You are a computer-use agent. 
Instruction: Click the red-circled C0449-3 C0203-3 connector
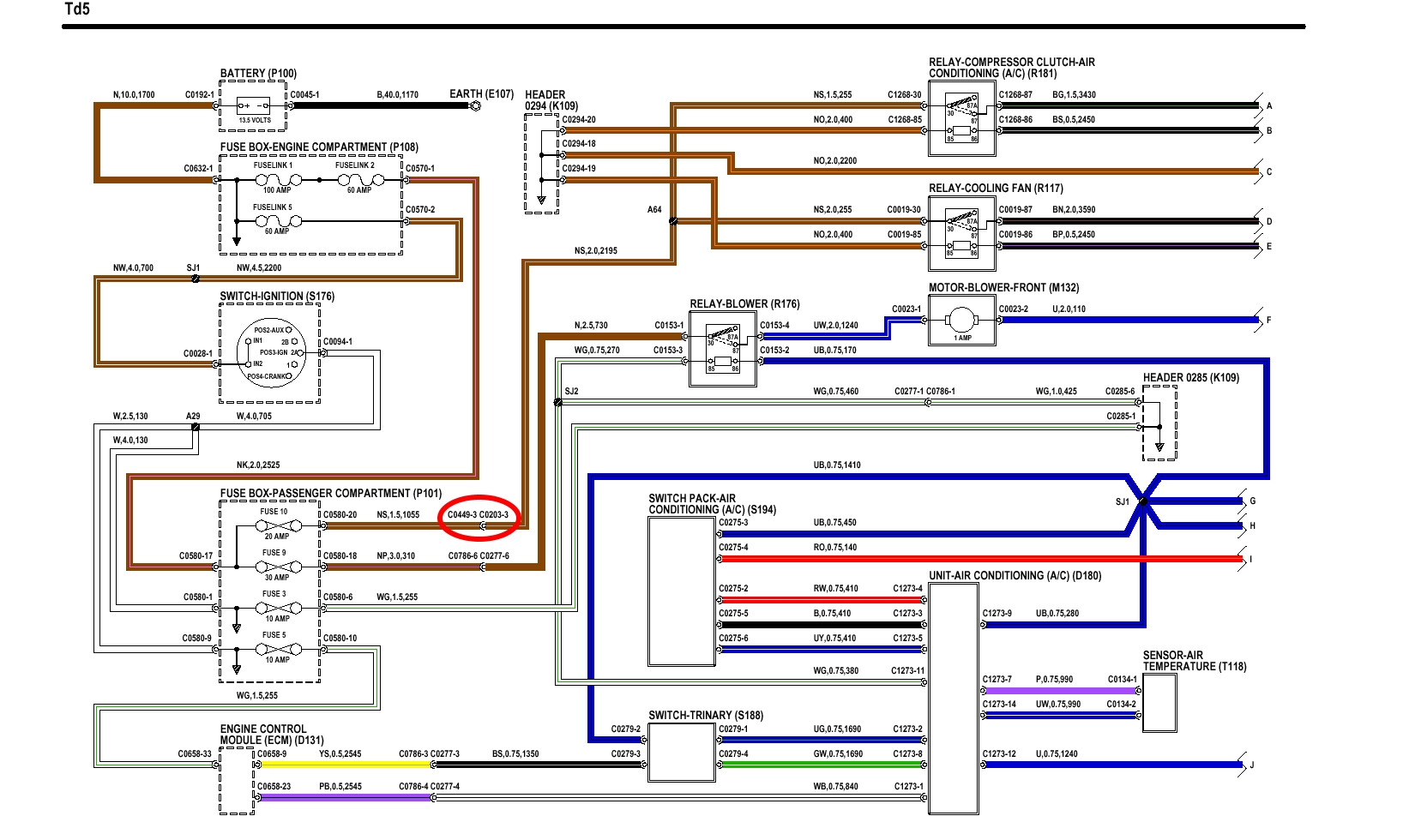point(479,518)
